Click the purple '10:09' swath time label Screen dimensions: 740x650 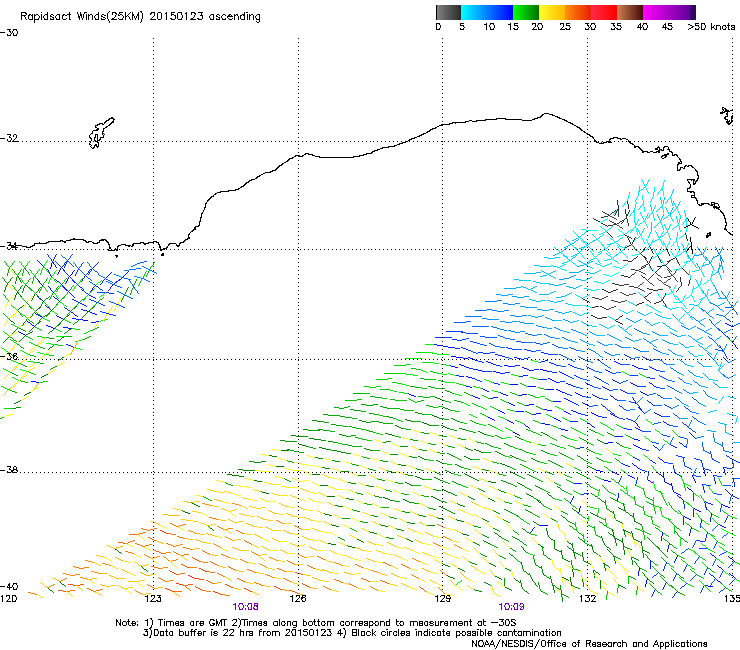tap(511, 607)
